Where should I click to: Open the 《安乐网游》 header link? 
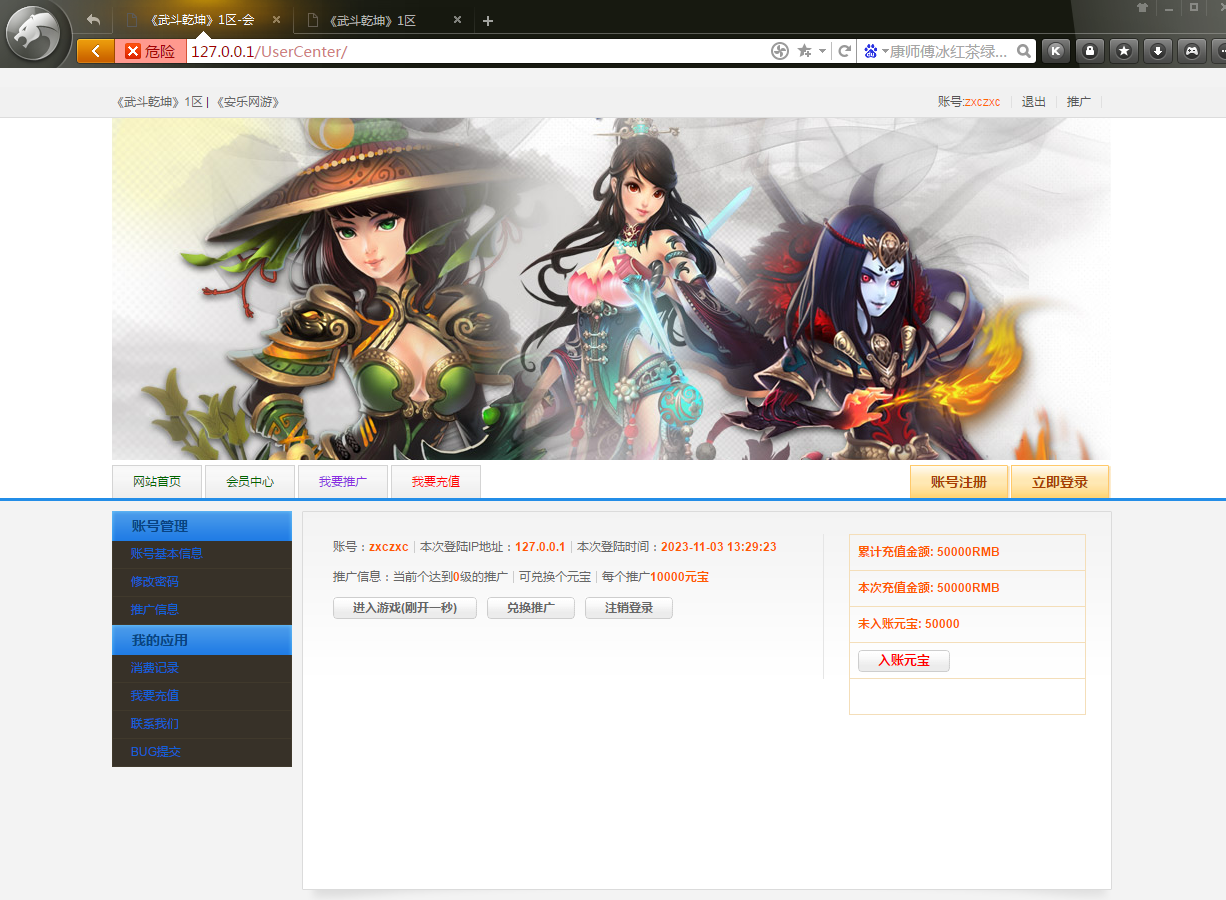[x=247, y=102]
